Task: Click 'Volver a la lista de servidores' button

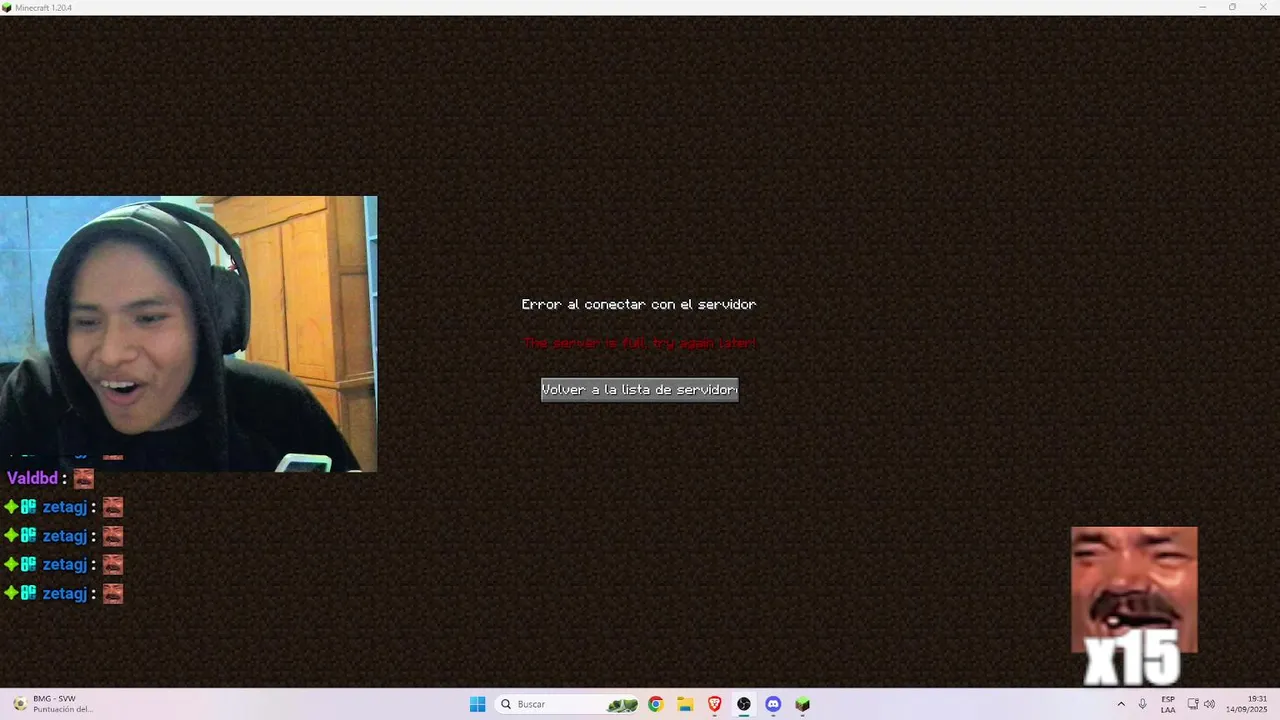Action: 639,390
